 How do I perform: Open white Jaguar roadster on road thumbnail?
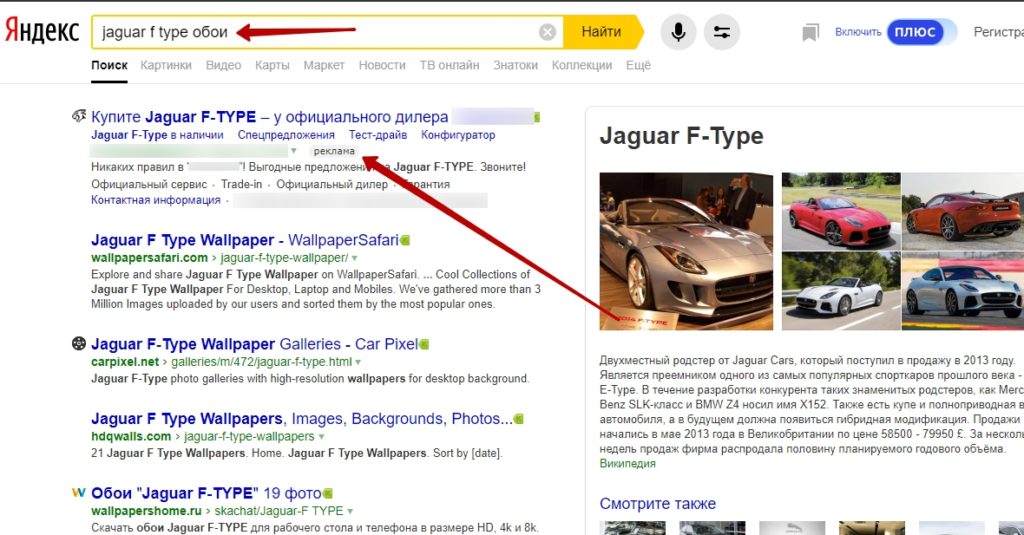click(841, 291)
